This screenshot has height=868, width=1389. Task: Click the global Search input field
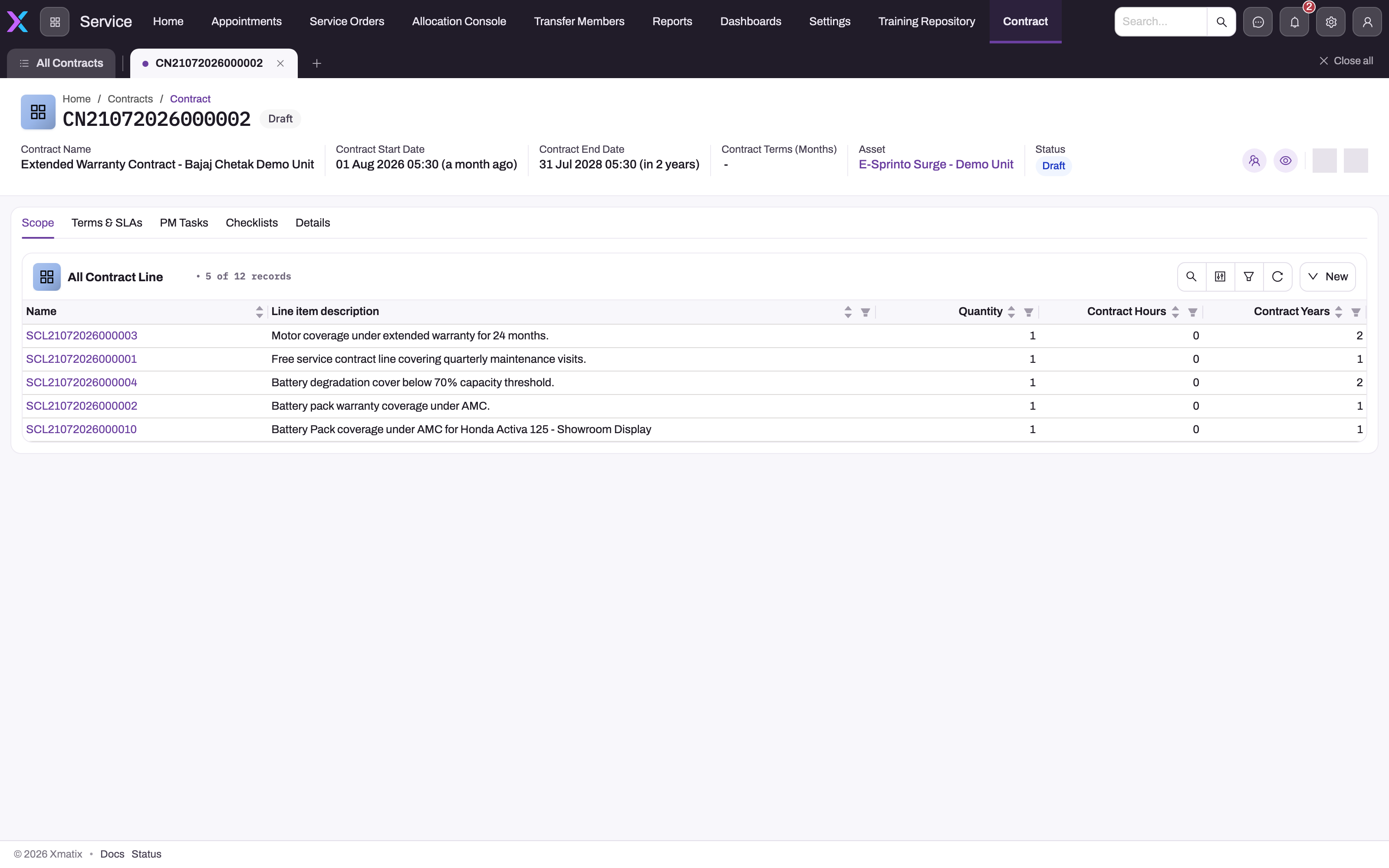click(1161, 22)
